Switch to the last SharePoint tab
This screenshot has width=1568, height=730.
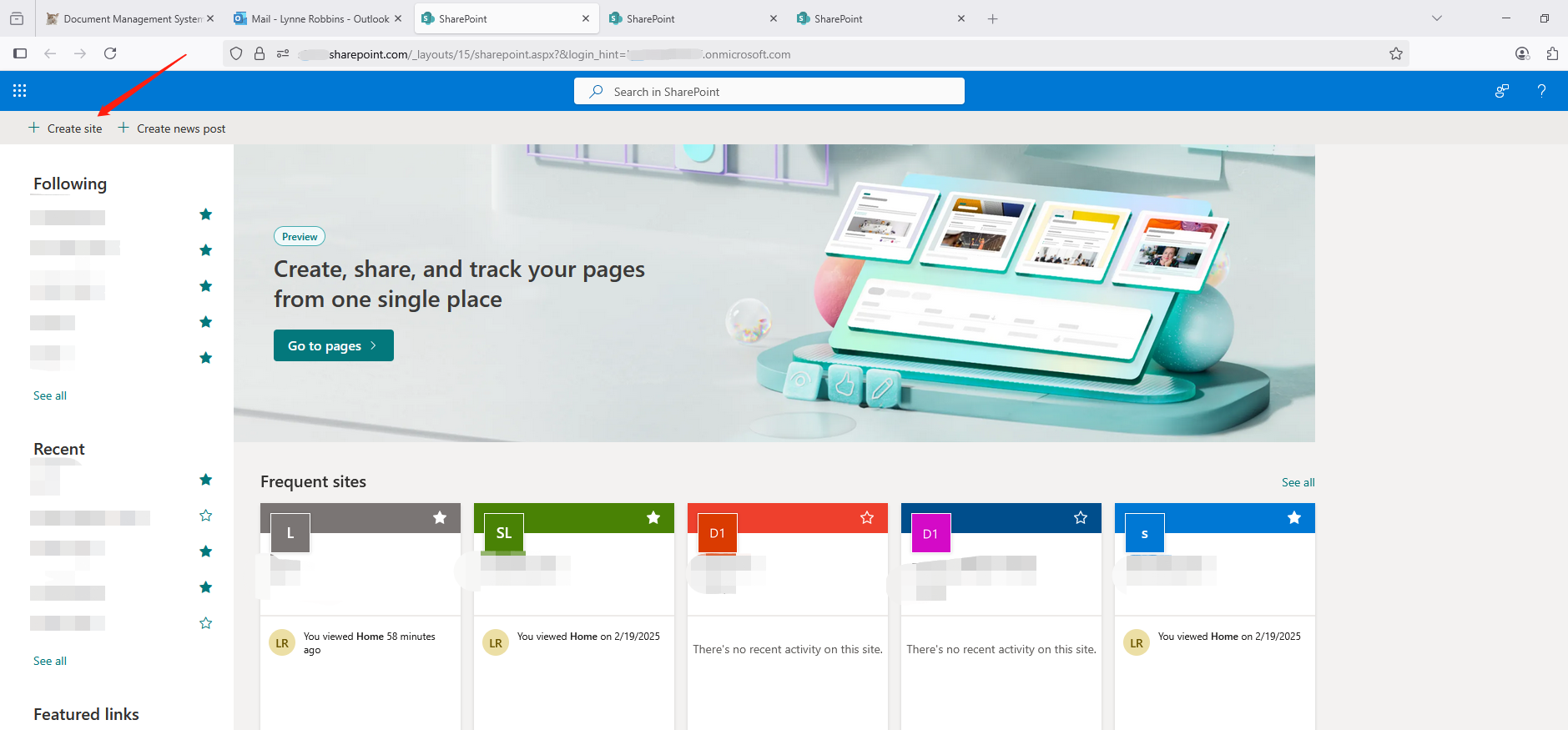point(883,18)
